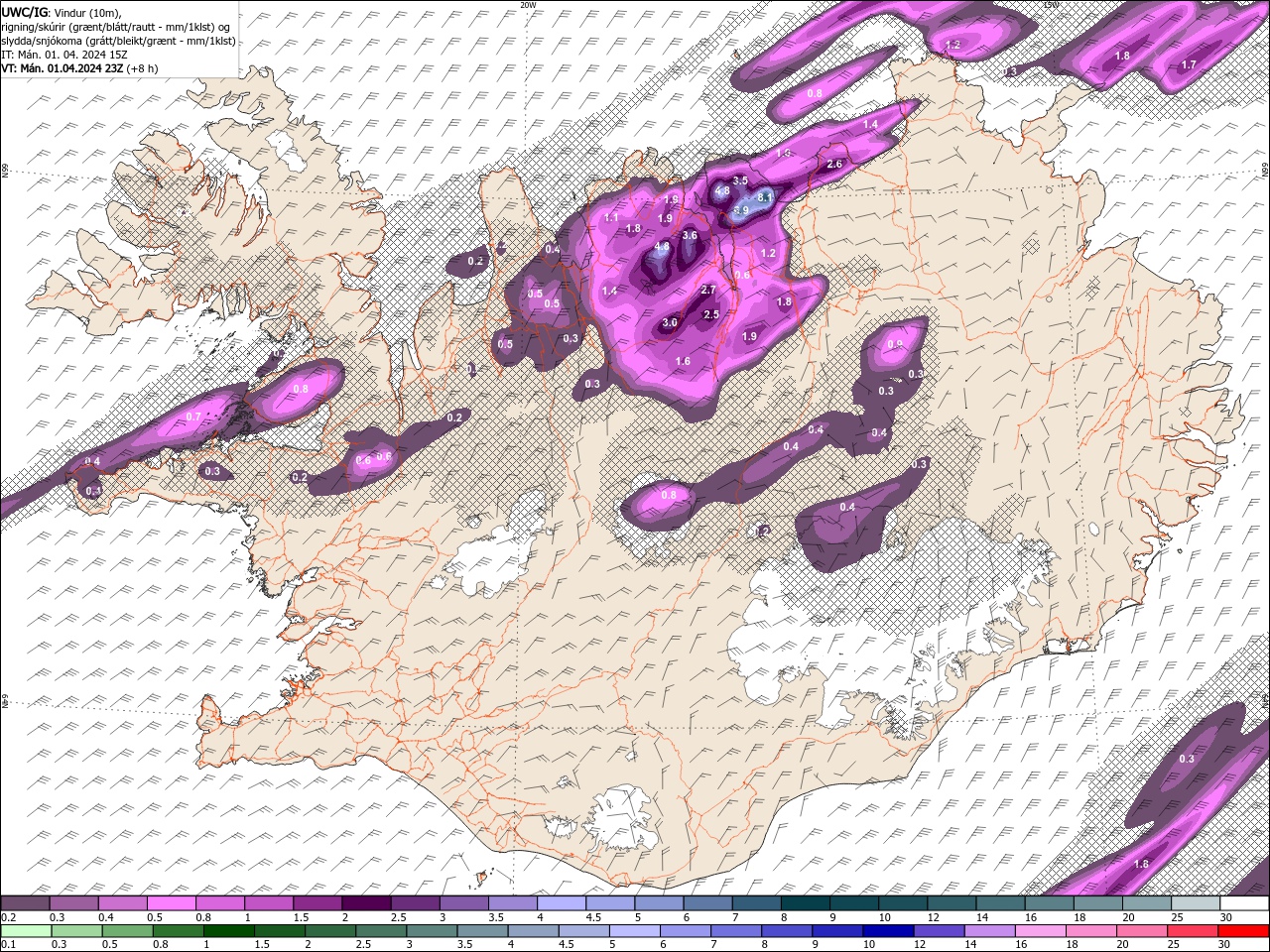Select the bright red 30 swatch in the lower legend

point(1242,931)
